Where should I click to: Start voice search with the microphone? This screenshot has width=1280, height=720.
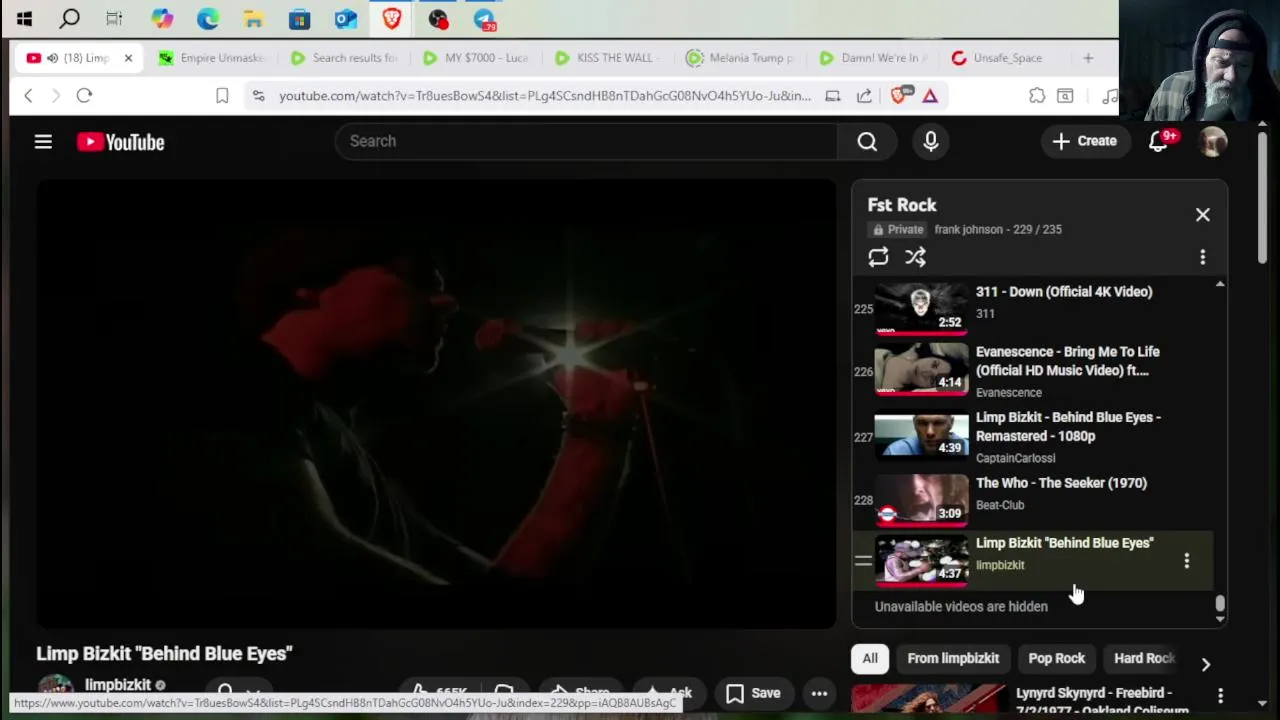(931, 142)
